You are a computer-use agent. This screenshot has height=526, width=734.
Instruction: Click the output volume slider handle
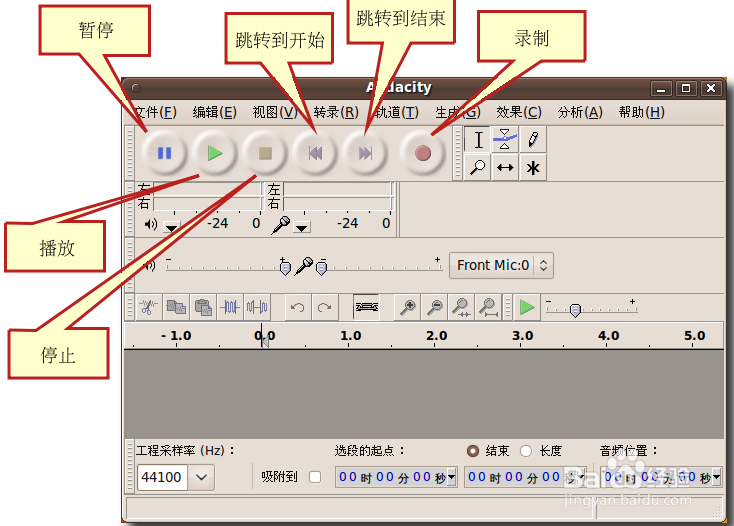[285, 268]
